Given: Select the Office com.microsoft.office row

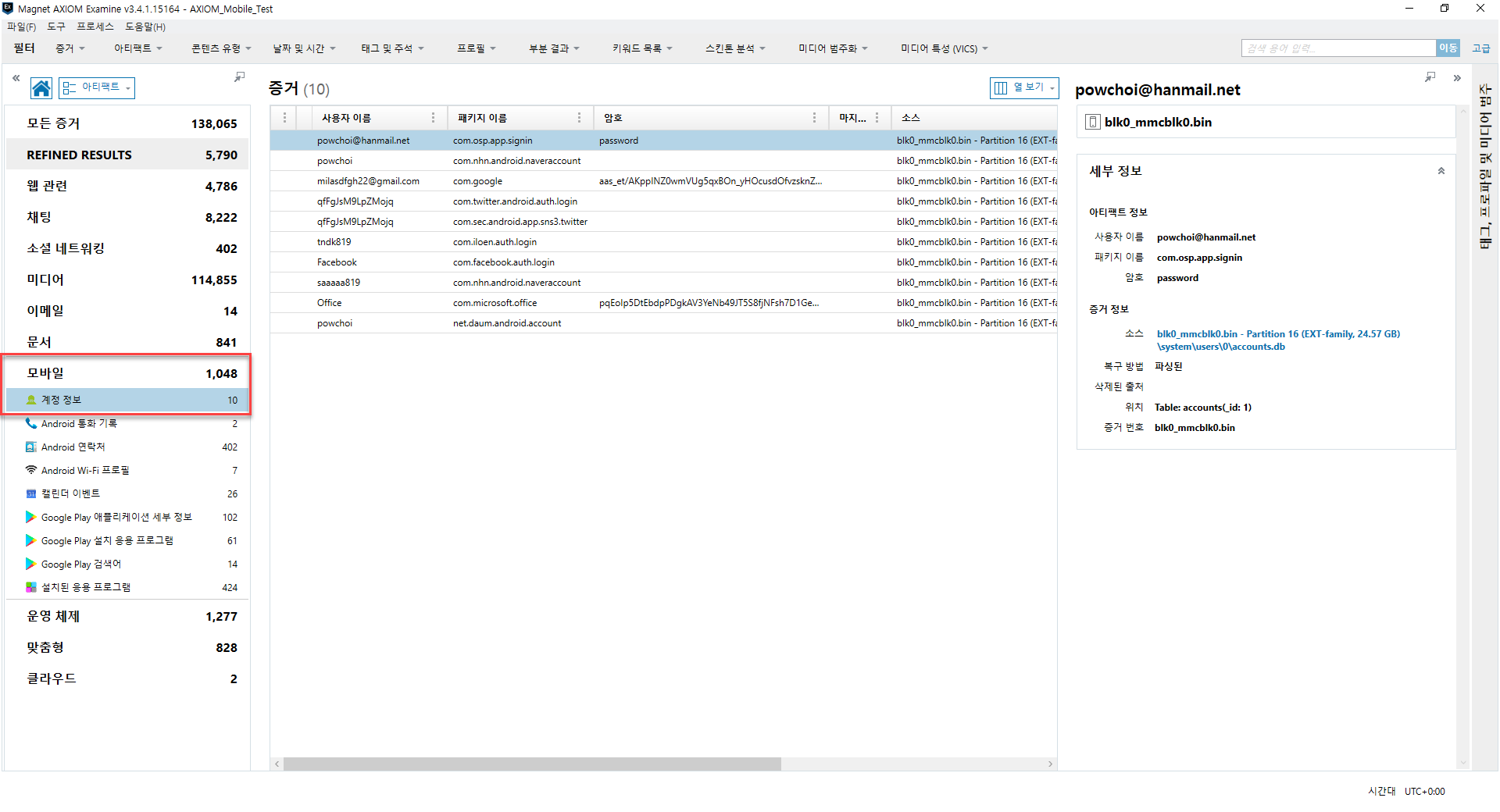Looking at the screenshot, I should point(663,303).
